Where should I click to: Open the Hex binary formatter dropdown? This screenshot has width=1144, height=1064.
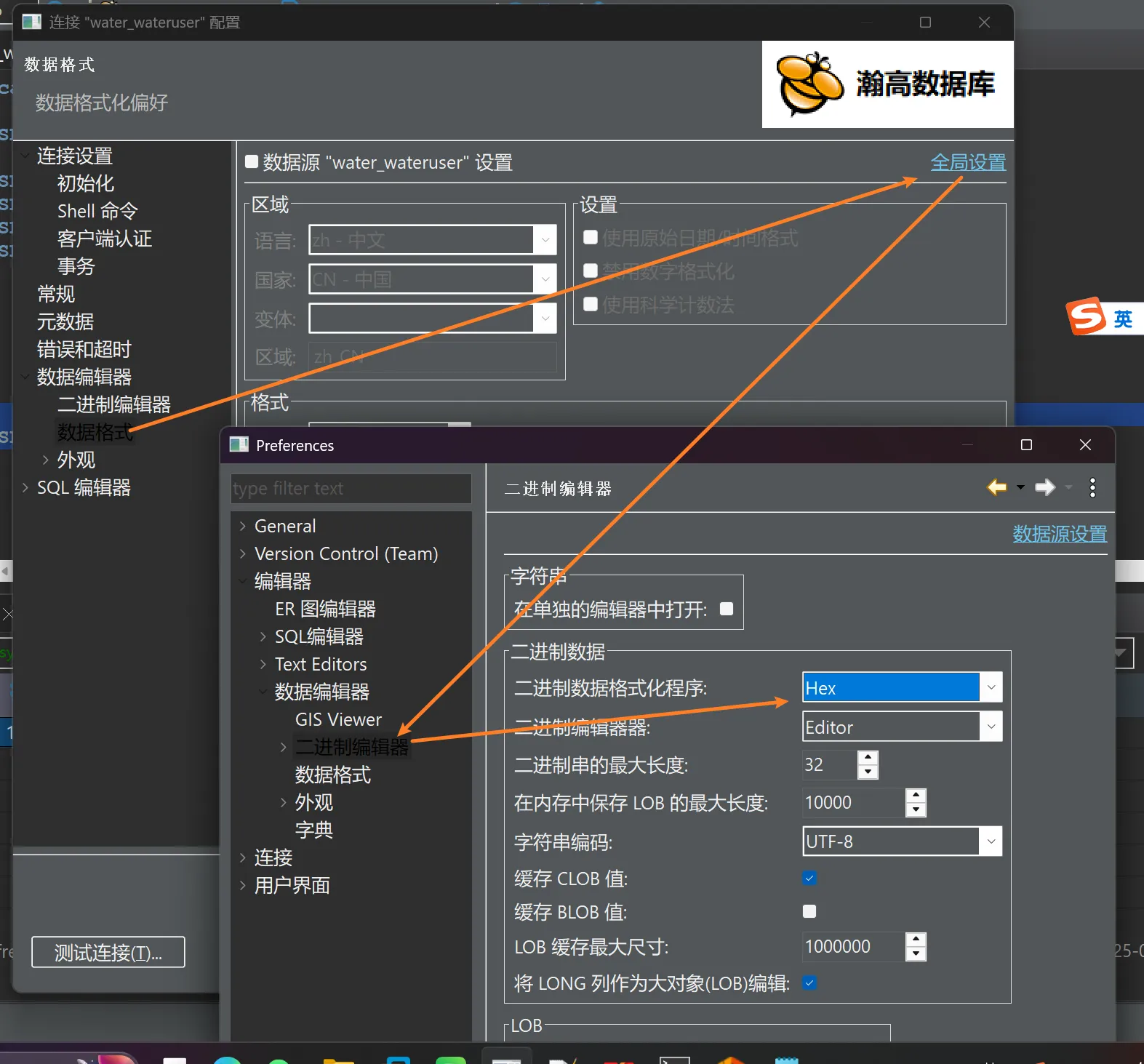991,687
